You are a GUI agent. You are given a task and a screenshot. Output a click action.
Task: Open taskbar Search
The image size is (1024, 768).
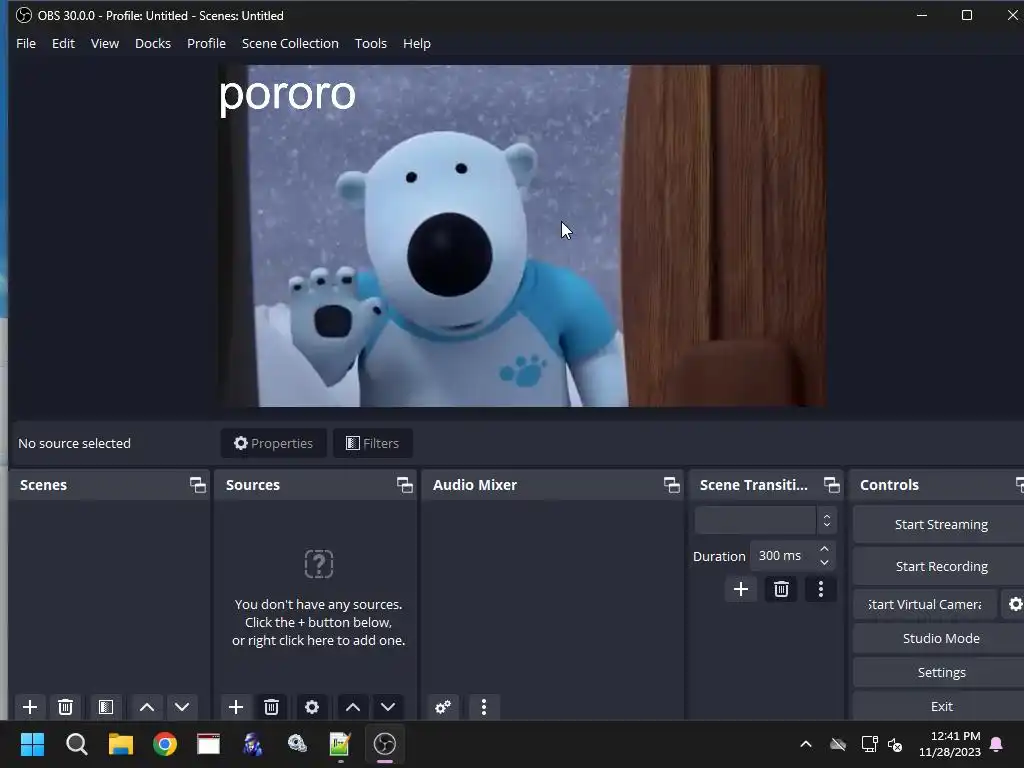76,744
